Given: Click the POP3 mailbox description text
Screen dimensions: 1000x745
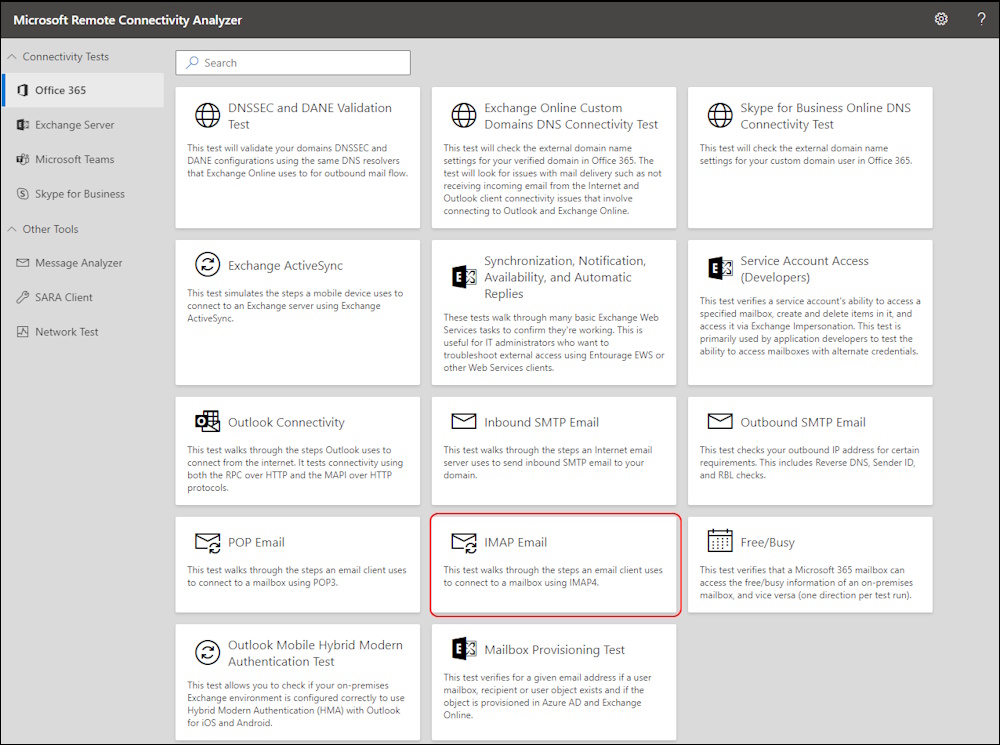Looking at the screenshot, I should pos(297,576).
